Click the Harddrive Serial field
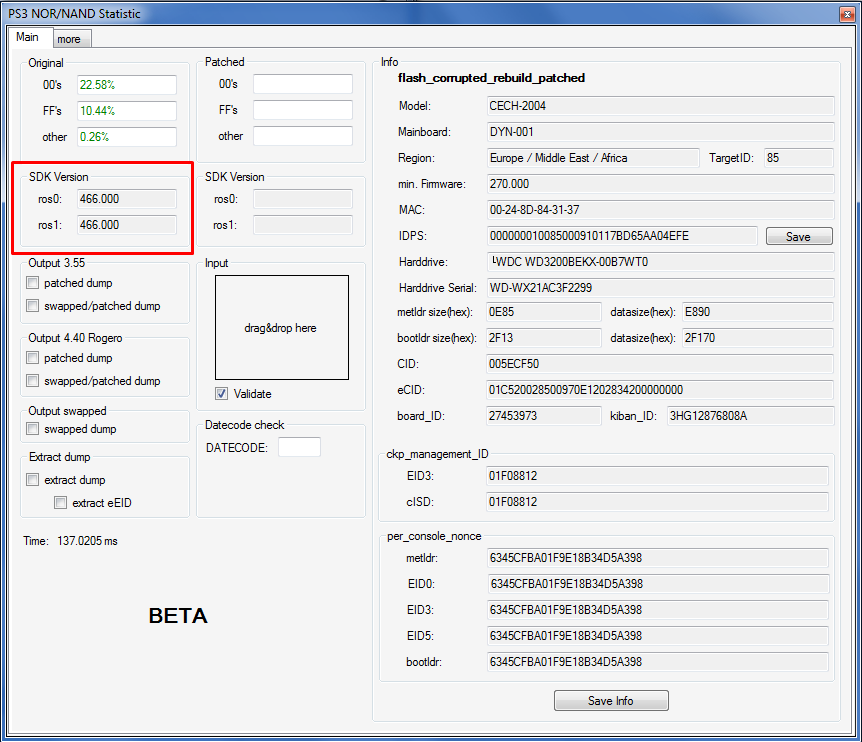The height and width of the screenshot is (742, 862). (661, 288)
